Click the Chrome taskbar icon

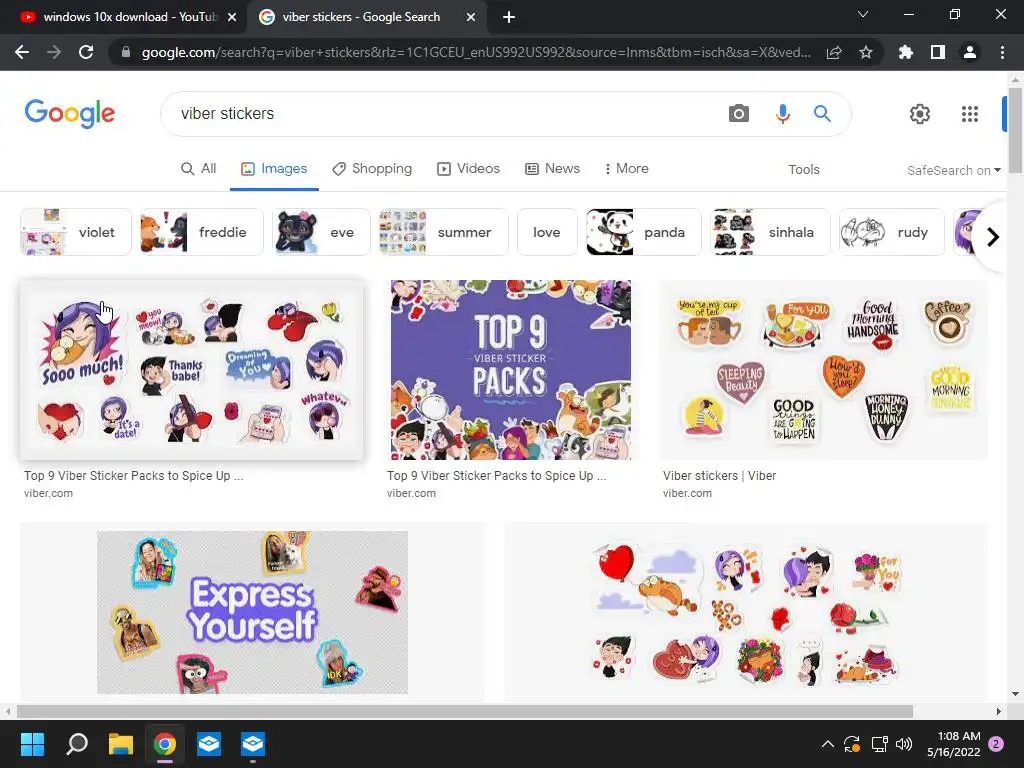(x=165, y=744)
